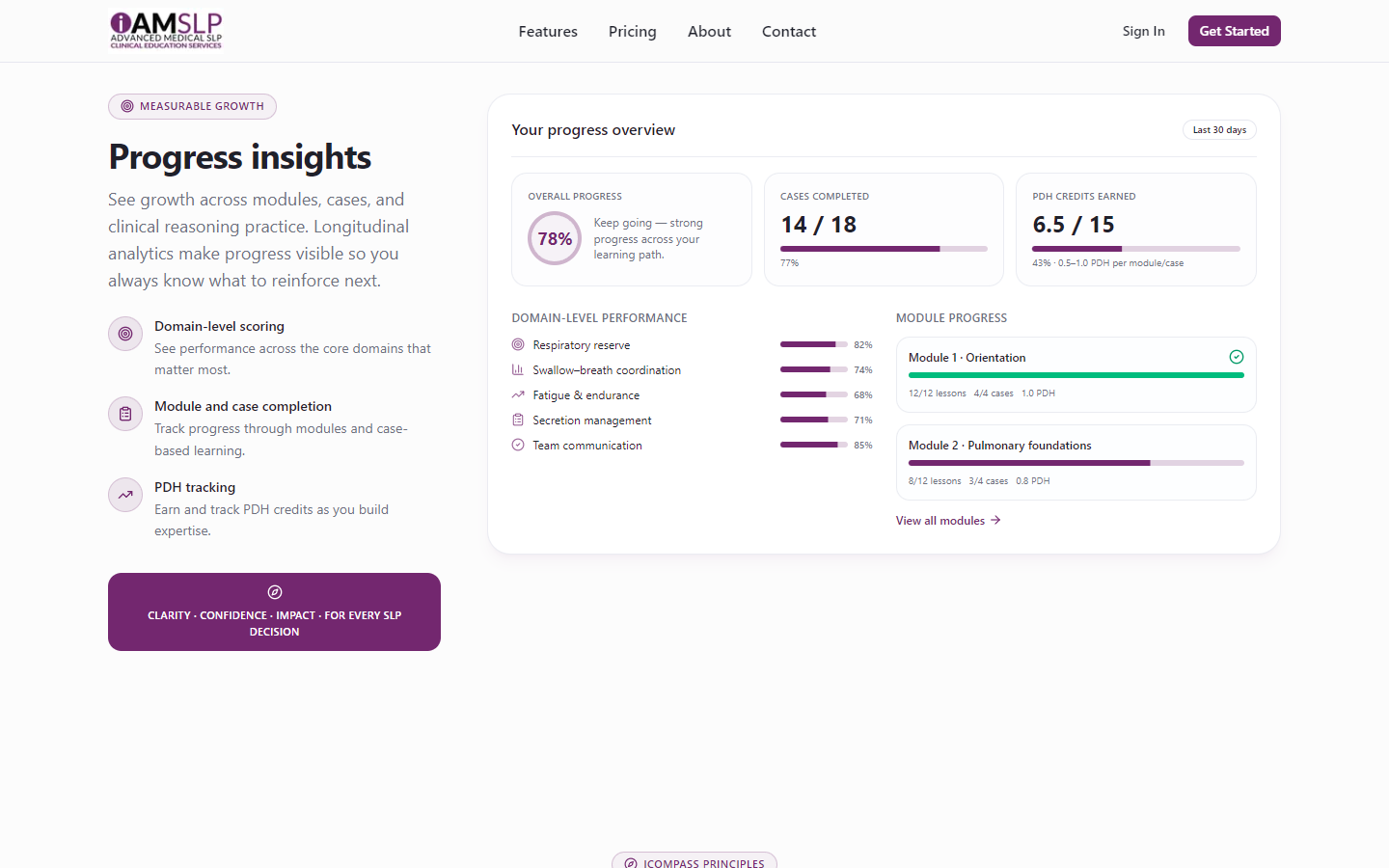The height and width of the screenshot is (868, 1389).
Task: Click the AMSLP logo in the header
Action: (x=166, y=31)
